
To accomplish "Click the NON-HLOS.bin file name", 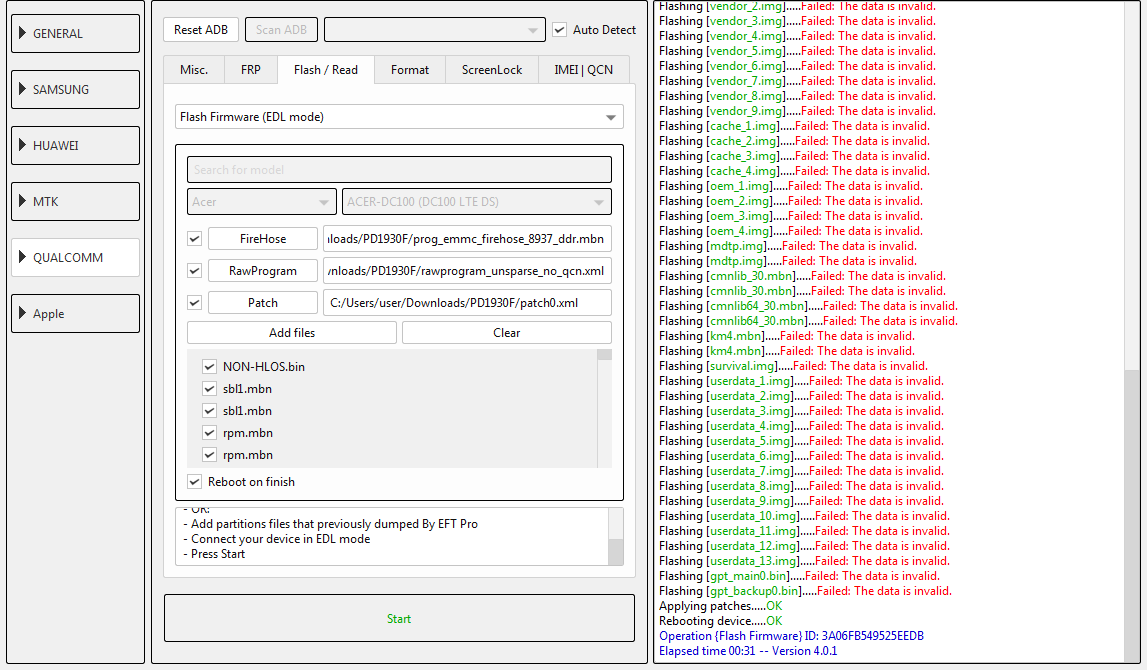I will [263, 366].
